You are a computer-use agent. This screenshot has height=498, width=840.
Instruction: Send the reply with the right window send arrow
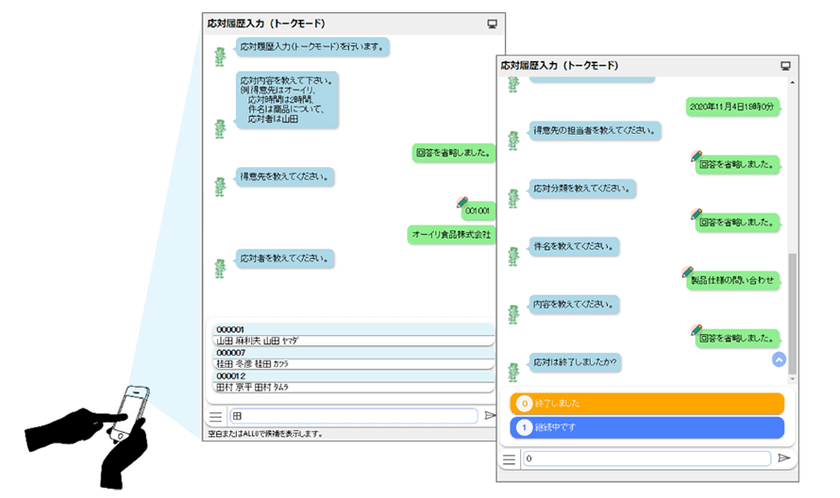784,458
